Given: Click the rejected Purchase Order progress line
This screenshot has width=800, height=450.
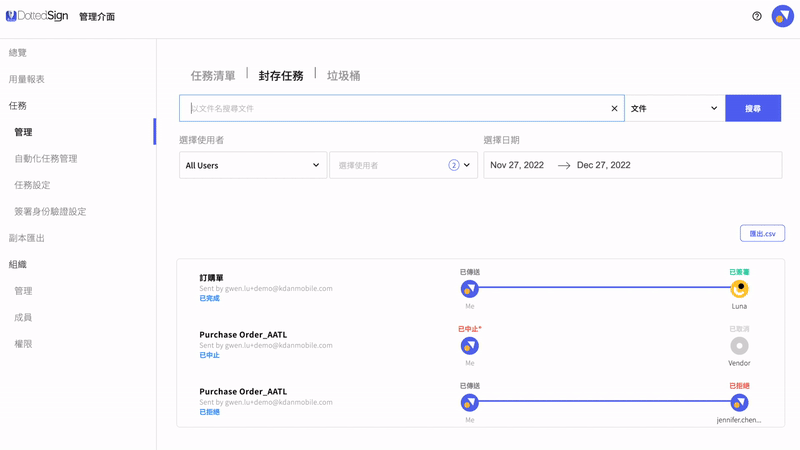Looking at the screenshot, I should (604, 402).
